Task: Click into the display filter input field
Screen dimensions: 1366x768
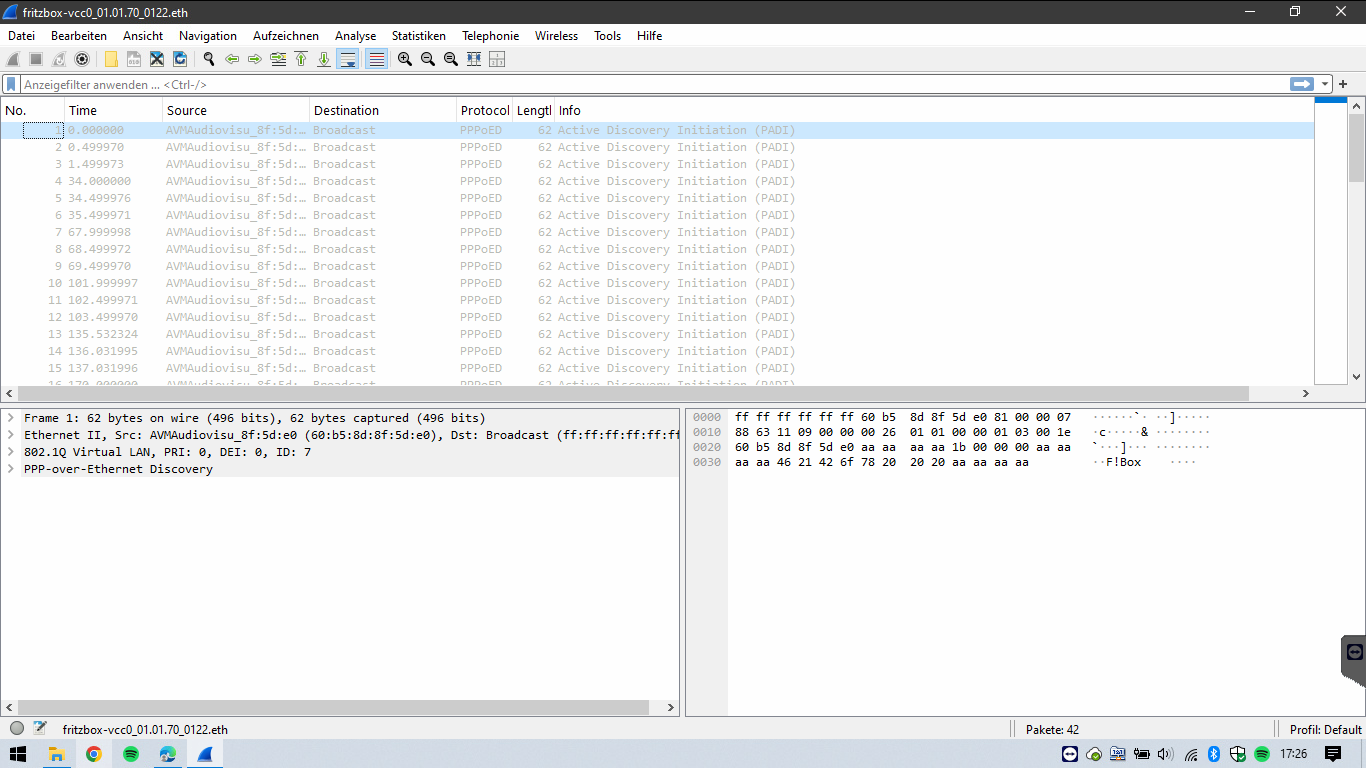Action: pos(654,85)
